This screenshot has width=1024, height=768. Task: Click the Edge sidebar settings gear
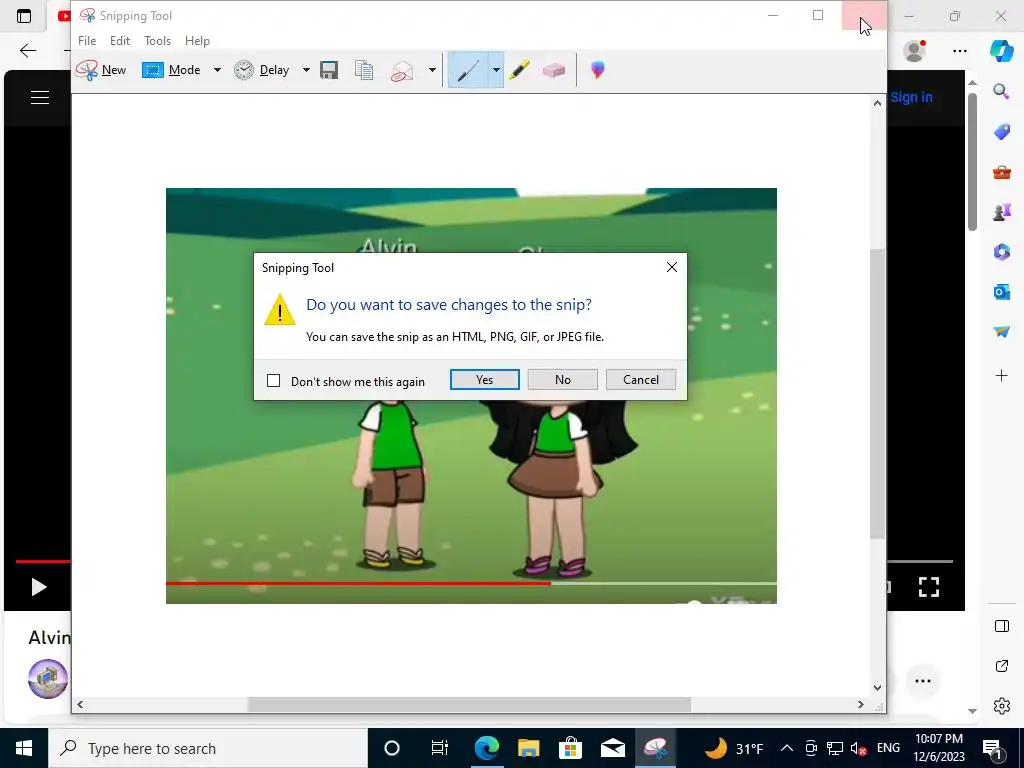(1001, 706)
